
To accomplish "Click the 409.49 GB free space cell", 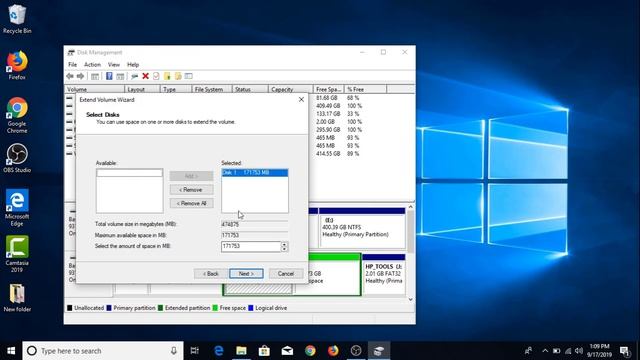I will point(328,106).
